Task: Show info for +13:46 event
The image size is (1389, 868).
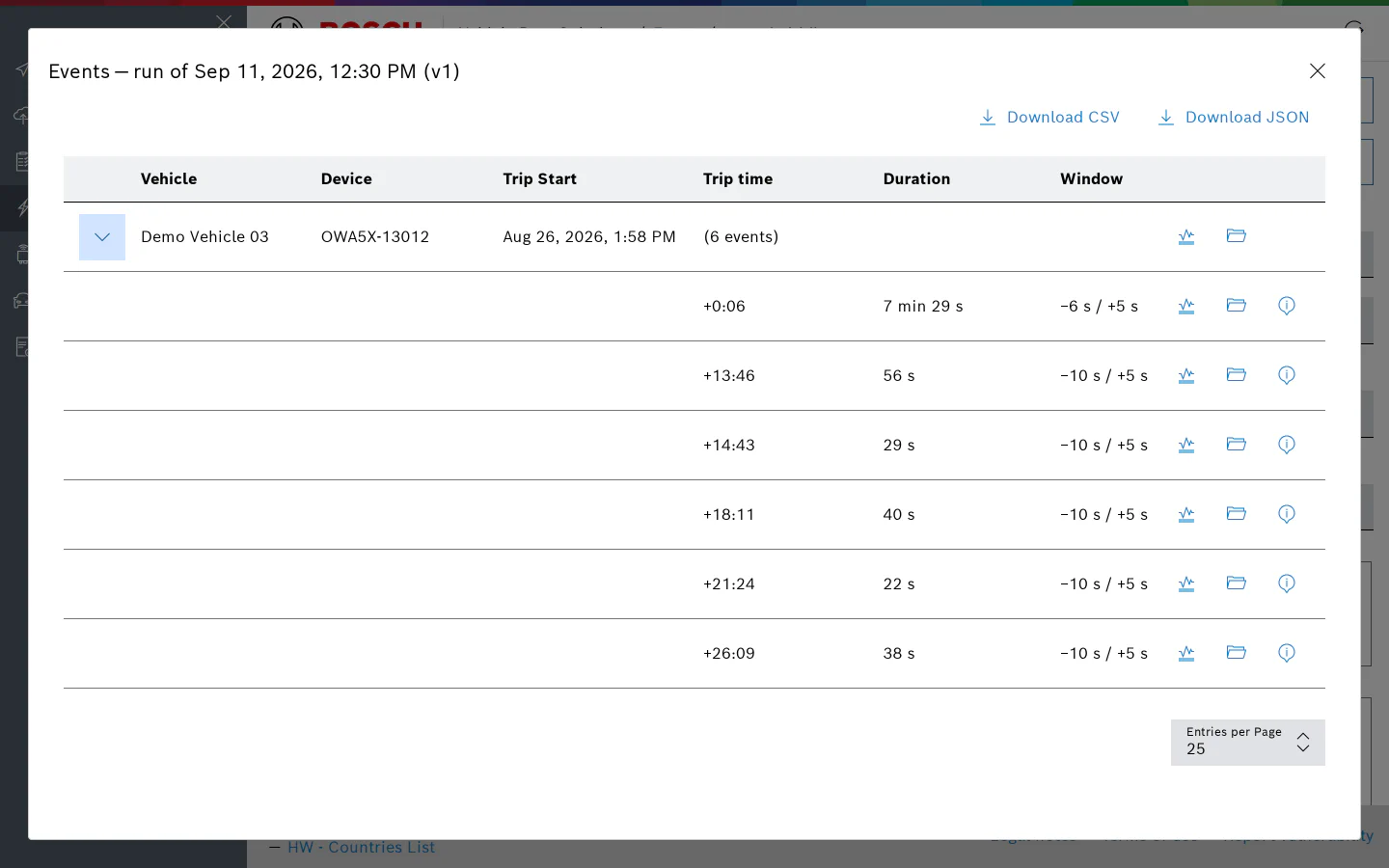Action: [x=1287, y=375]
